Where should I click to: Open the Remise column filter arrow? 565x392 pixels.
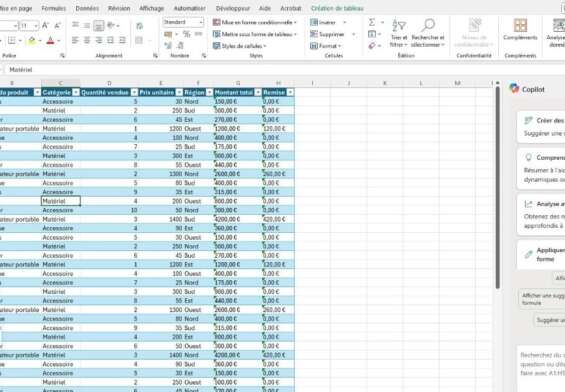tap(290, 93)
